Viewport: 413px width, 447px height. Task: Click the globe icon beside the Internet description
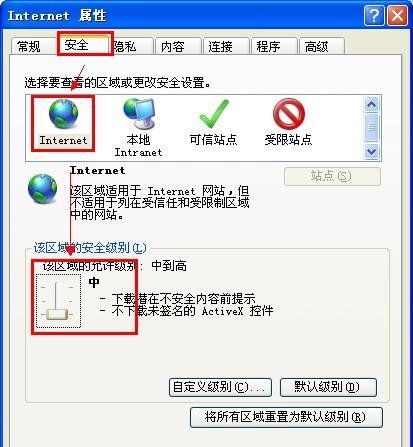pos(42,189)
